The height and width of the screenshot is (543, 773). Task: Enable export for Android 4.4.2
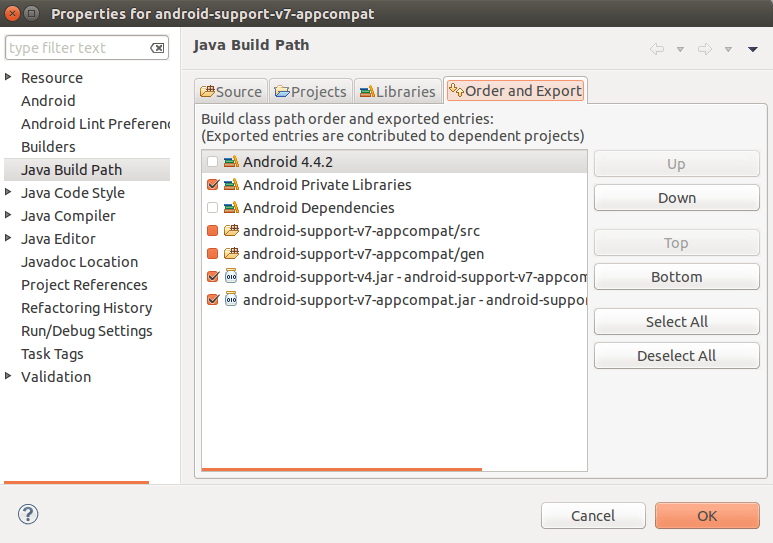pyautogui.click(x=212, y=162)
